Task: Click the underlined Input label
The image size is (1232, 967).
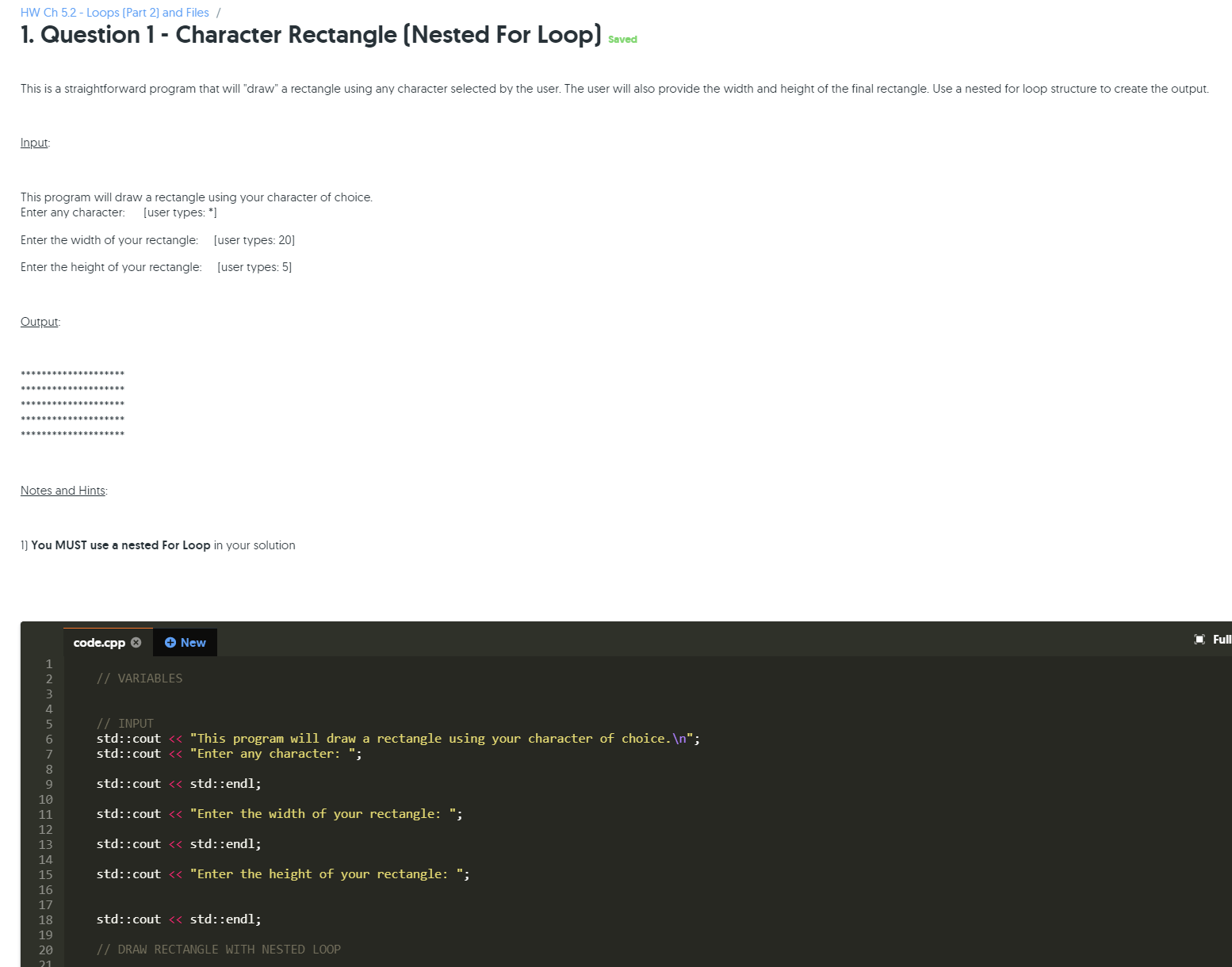Action: [x=35, y=143]
